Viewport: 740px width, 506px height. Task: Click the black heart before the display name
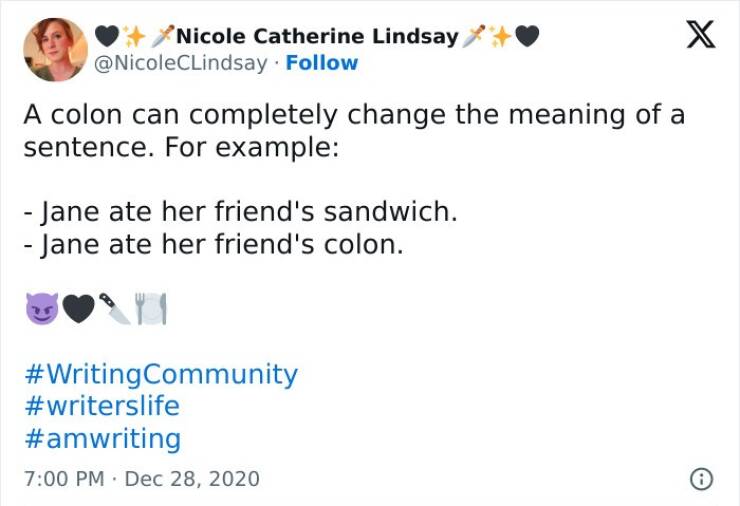pyautogui.click(x=106, y=37)
